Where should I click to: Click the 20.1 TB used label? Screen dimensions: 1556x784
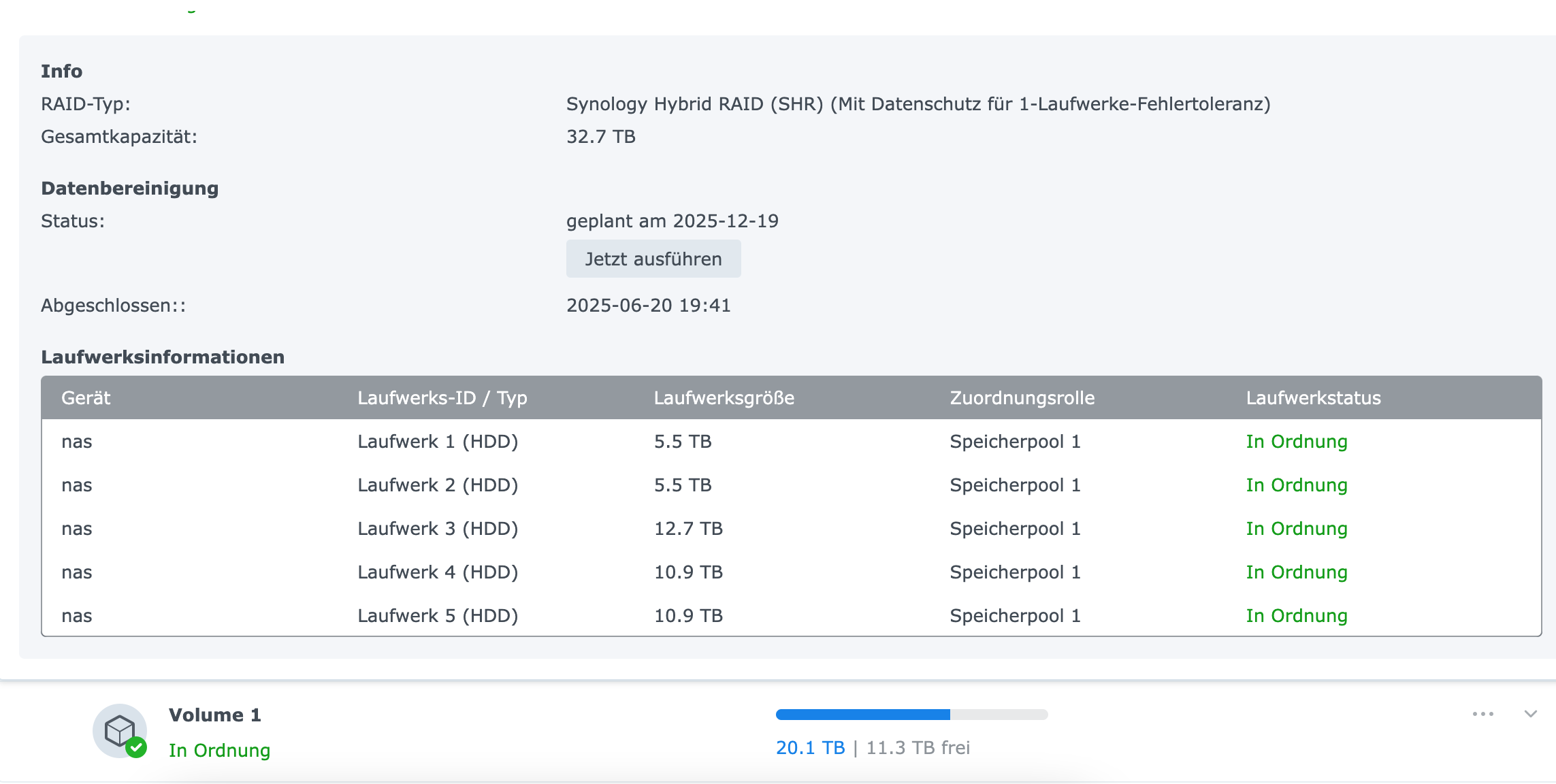pos(810,748)
